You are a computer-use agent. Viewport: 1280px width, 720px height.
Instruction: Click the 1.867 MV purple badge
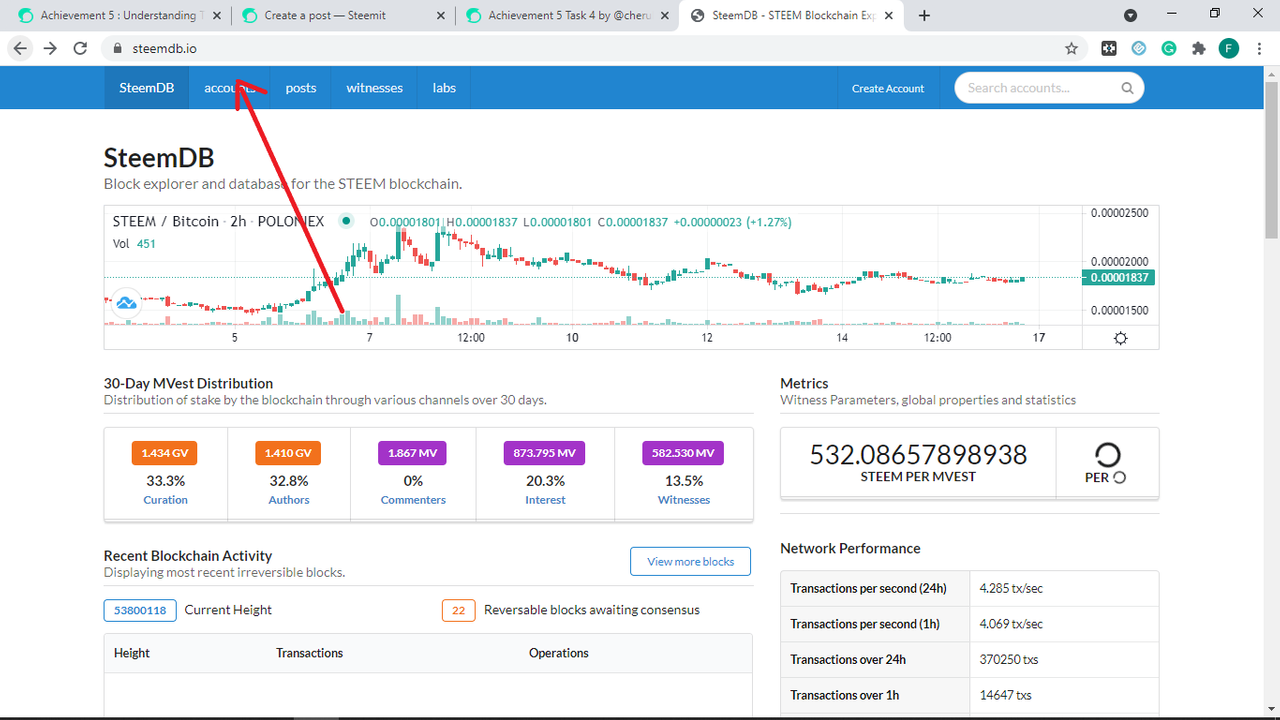point(412,453)
